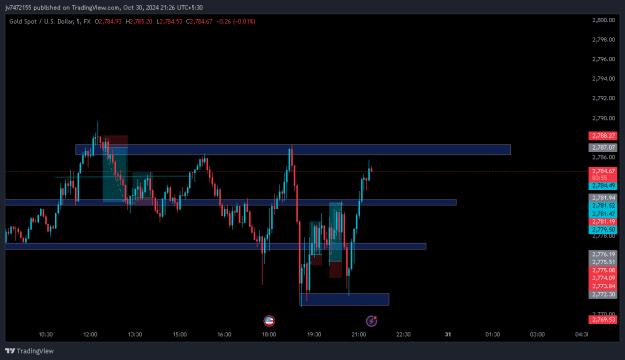Click the 31 date label on time axis
Screen dimensions: 625x360
[448, 334]
